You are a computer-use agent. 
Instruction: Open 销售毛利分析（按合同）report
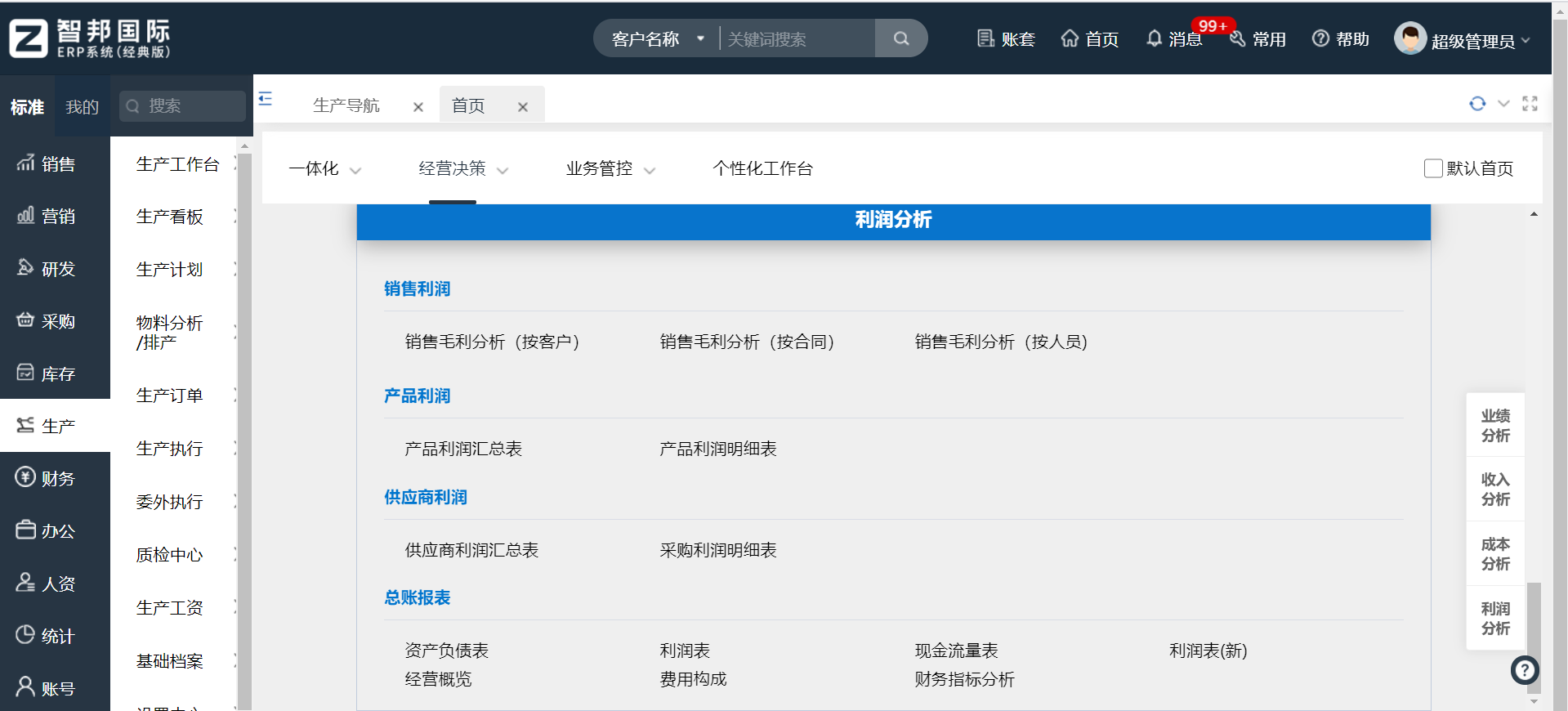click(x=747, y=342)
